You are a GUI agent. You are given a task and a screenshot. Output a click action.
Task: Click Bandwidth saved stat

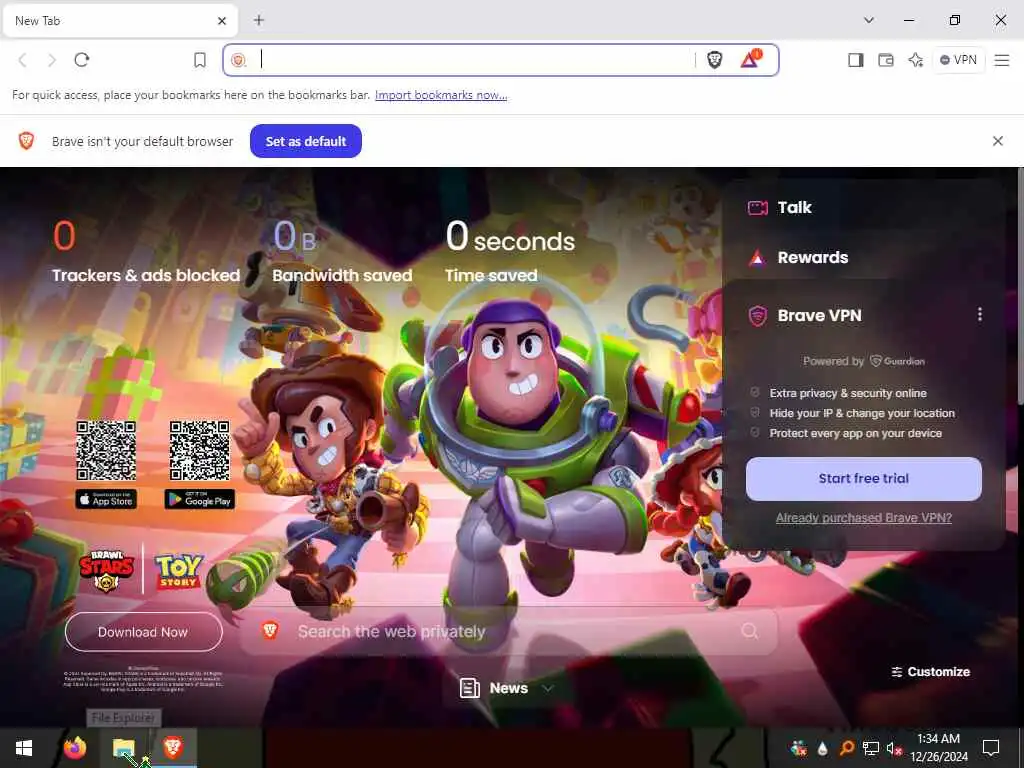pos(342,251)
